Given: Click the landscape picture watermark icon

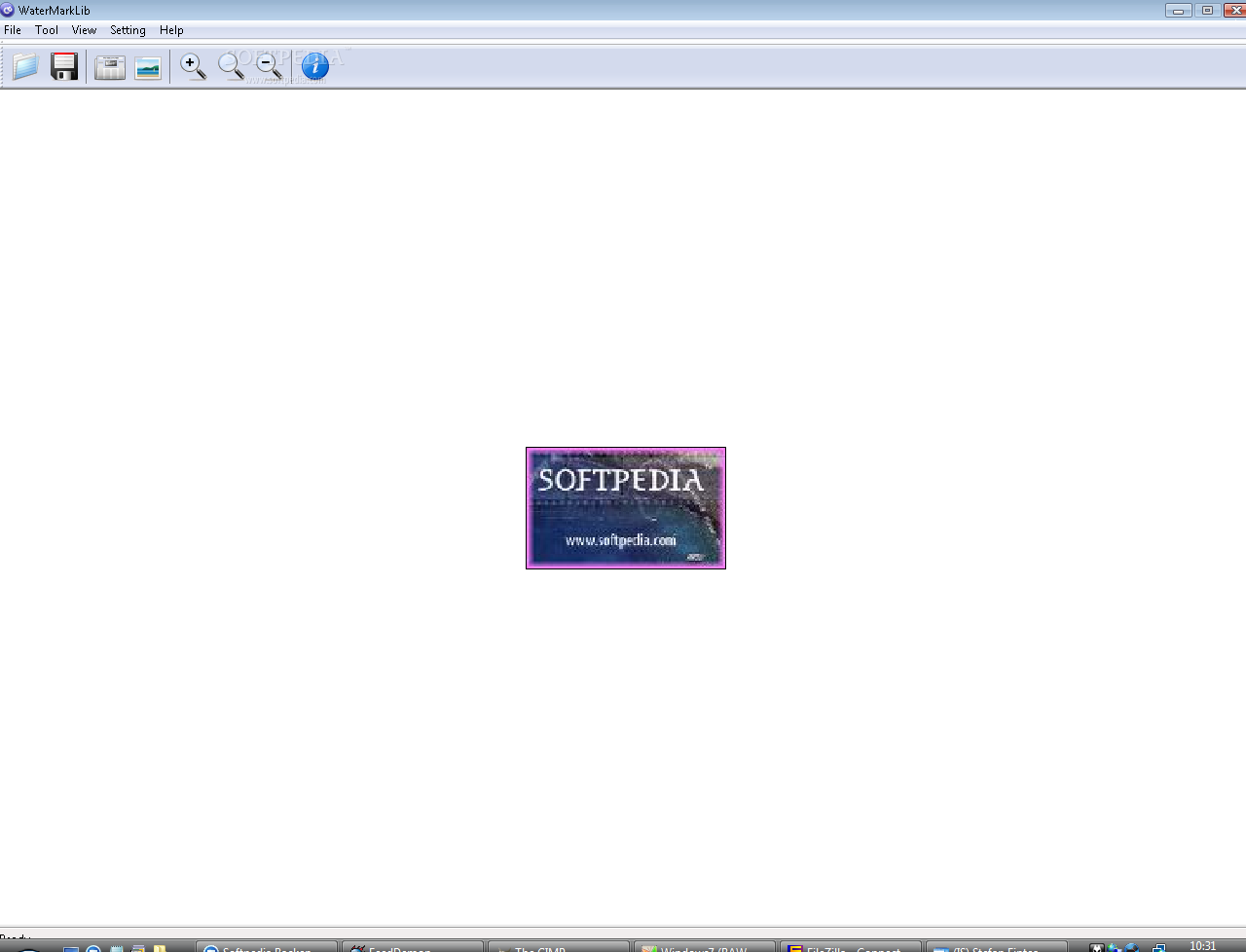Looking at the screenshot, I should (148, 67).
